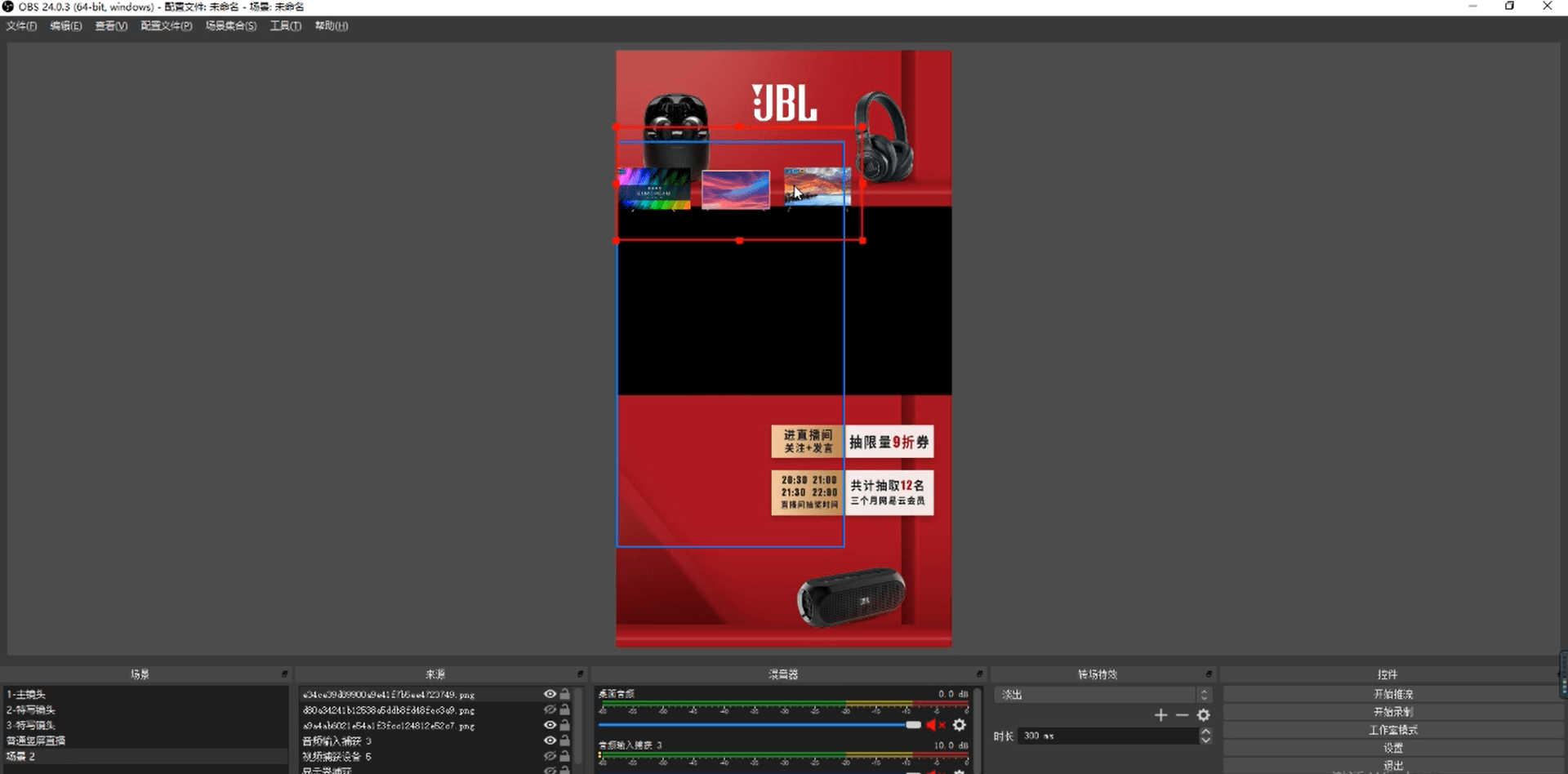Pop out the 来源 dock panel
This screenshot has width=1568, height=774.
coord(580,674)
